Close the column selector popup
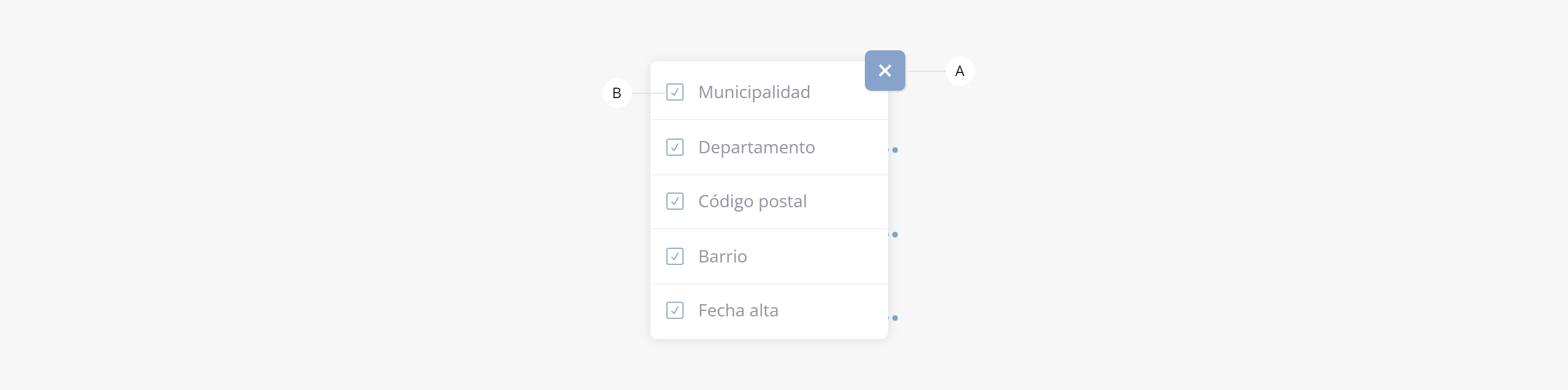 pos(884,71)
